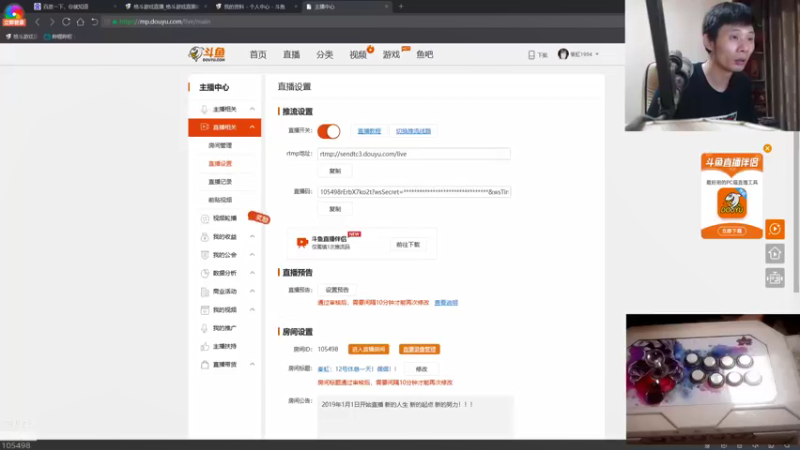Screen dimensions: 800x450
Task: Reload the page with the refresh icon
Action: 66,22
